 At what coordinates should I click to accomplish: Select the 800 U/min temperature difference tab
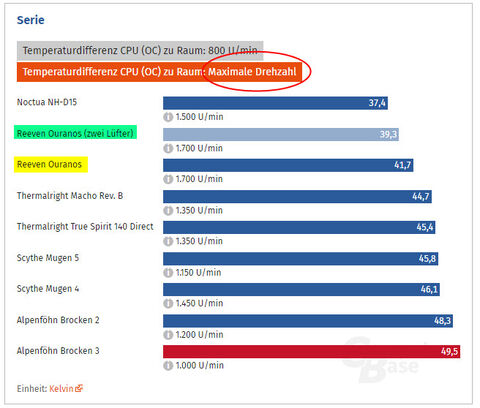coord(140,51)
